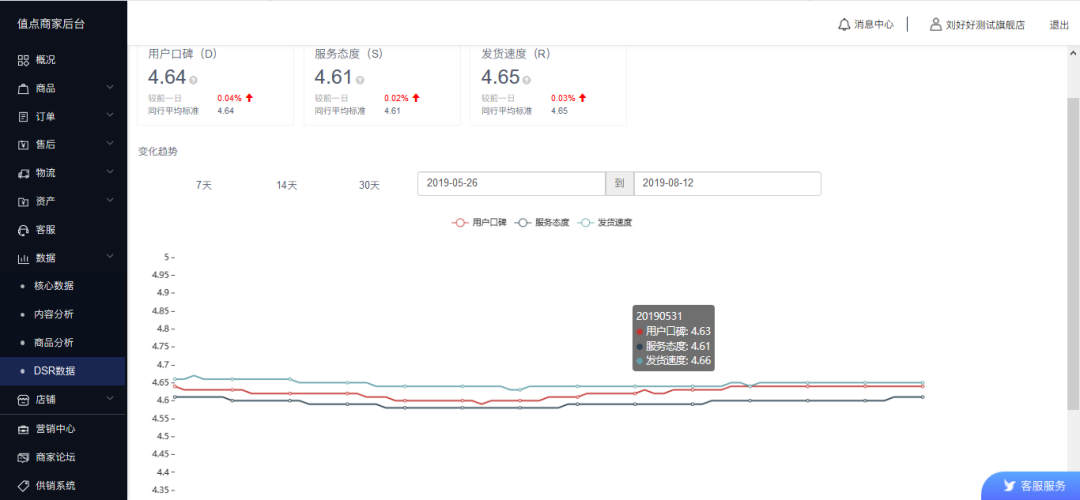
Task: Click start date field 2019-05-26
Action: (512, 183)
